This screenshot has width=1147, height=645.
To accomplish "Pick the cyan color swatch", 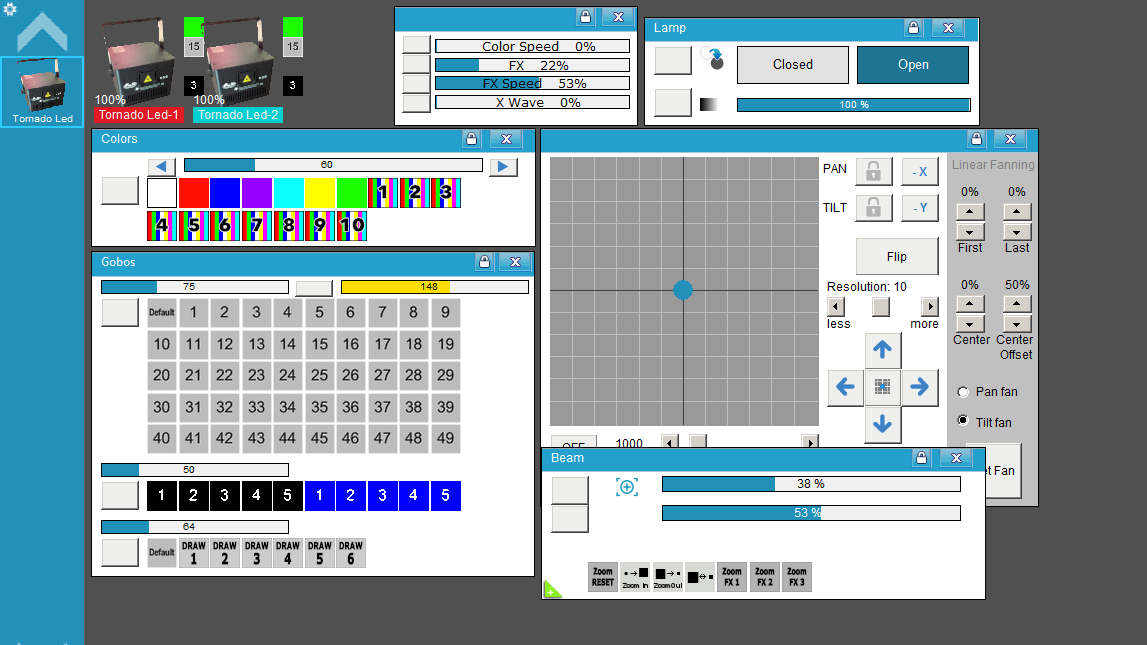I will [x=288, y=193].
